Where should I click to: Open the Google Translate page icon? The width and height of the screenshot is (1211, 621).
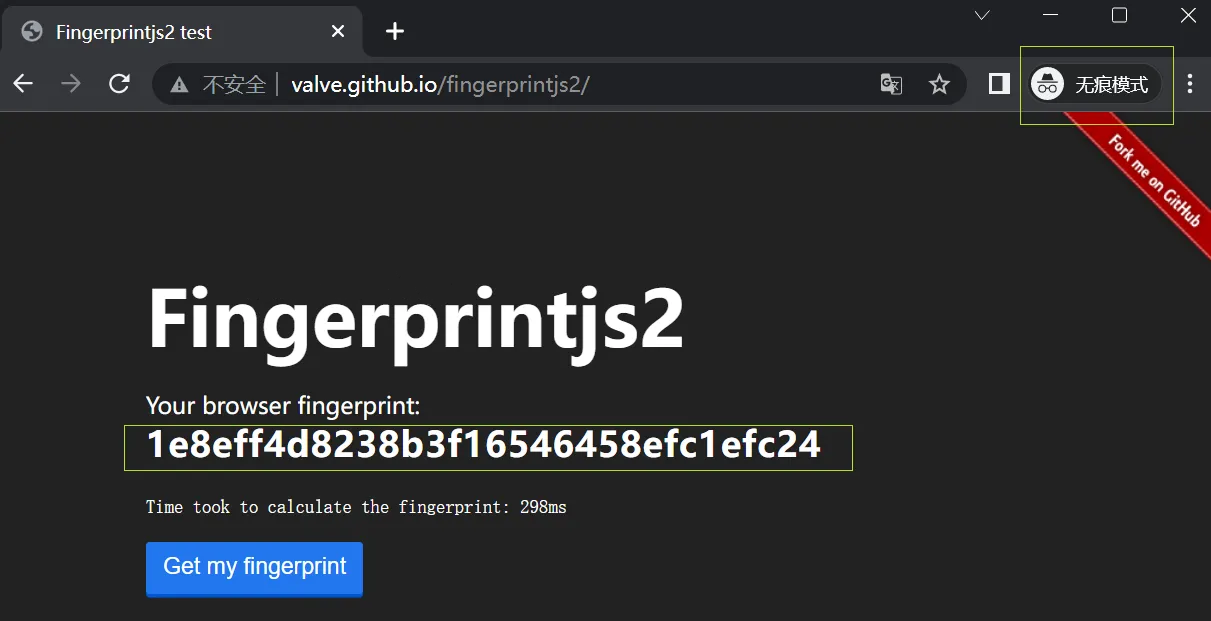(891, 84)
